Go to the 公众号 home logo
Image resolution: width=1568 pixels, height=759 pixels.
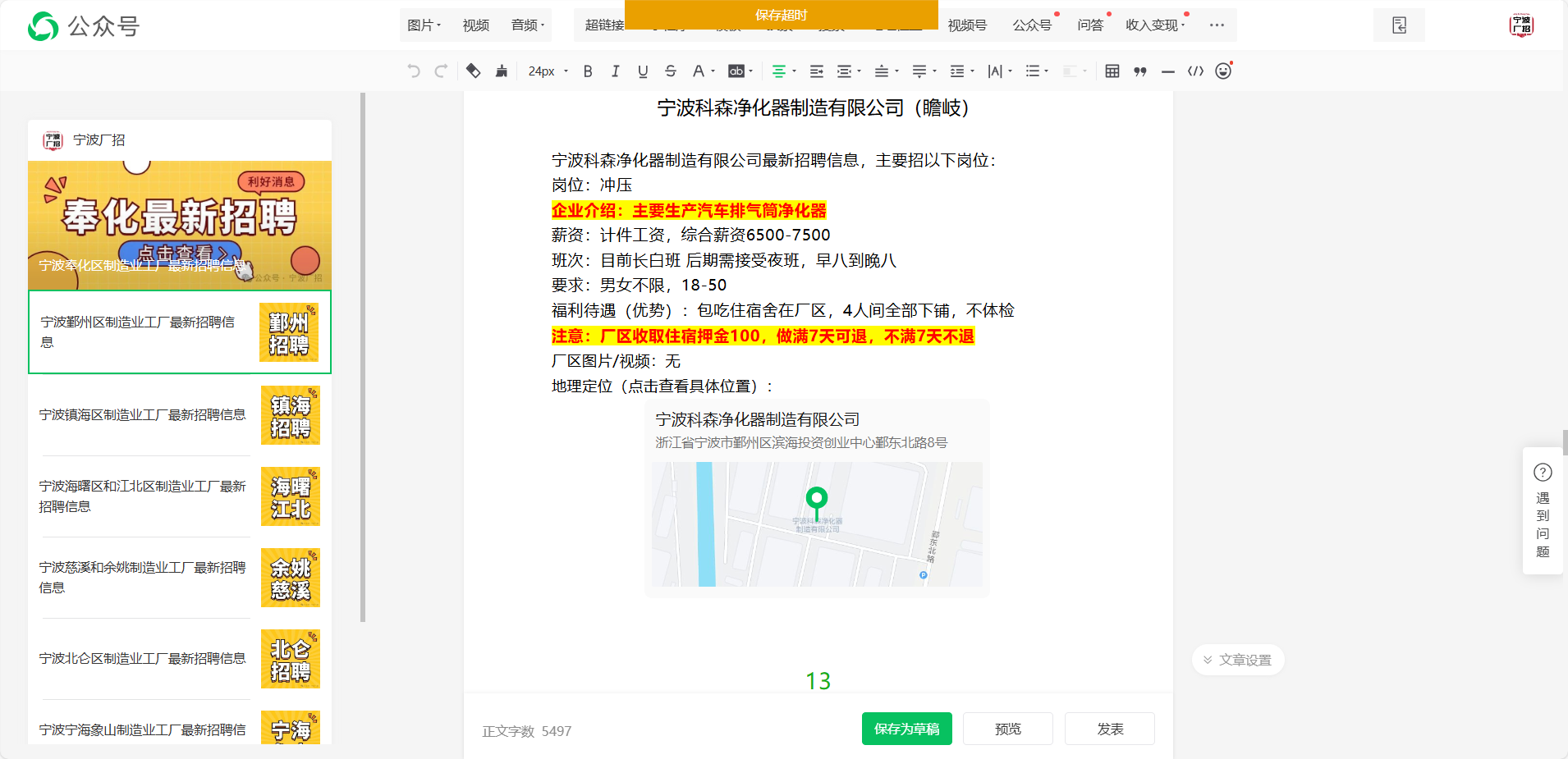83,26
